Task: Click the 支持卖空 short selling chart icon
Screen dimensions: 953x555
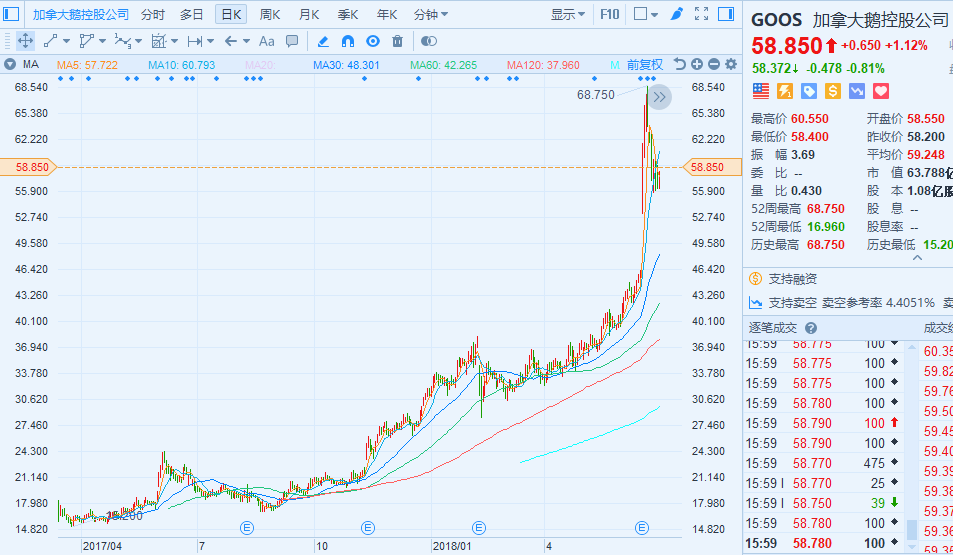Action: pos(755,302)
